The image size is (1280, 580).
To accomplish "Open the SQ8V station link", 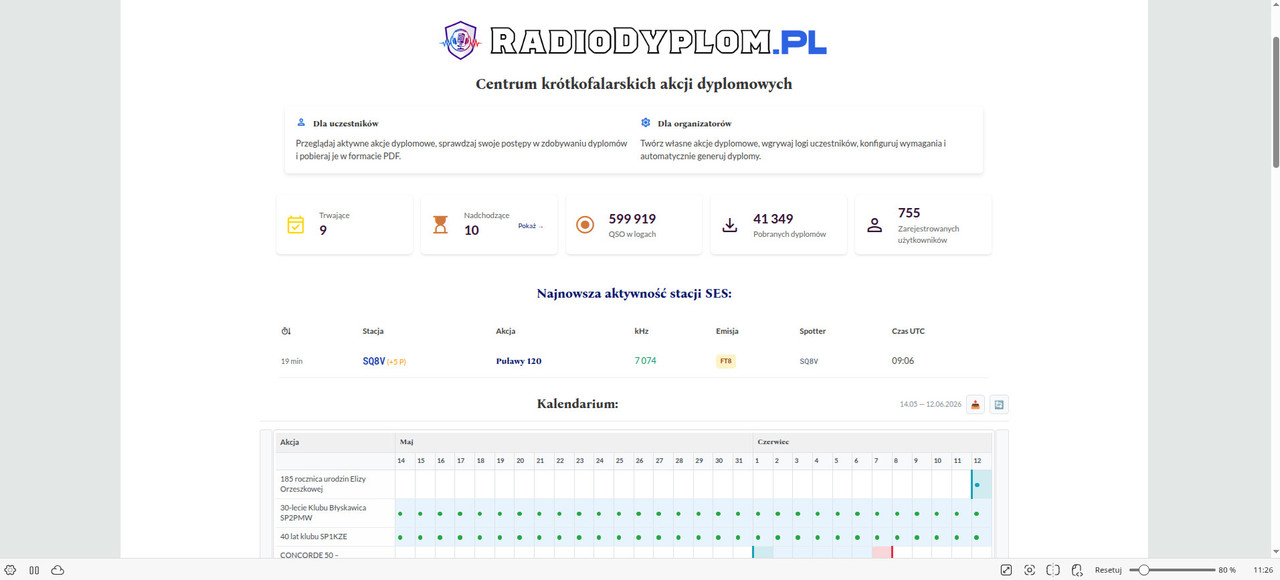I will tap(373, 361).
